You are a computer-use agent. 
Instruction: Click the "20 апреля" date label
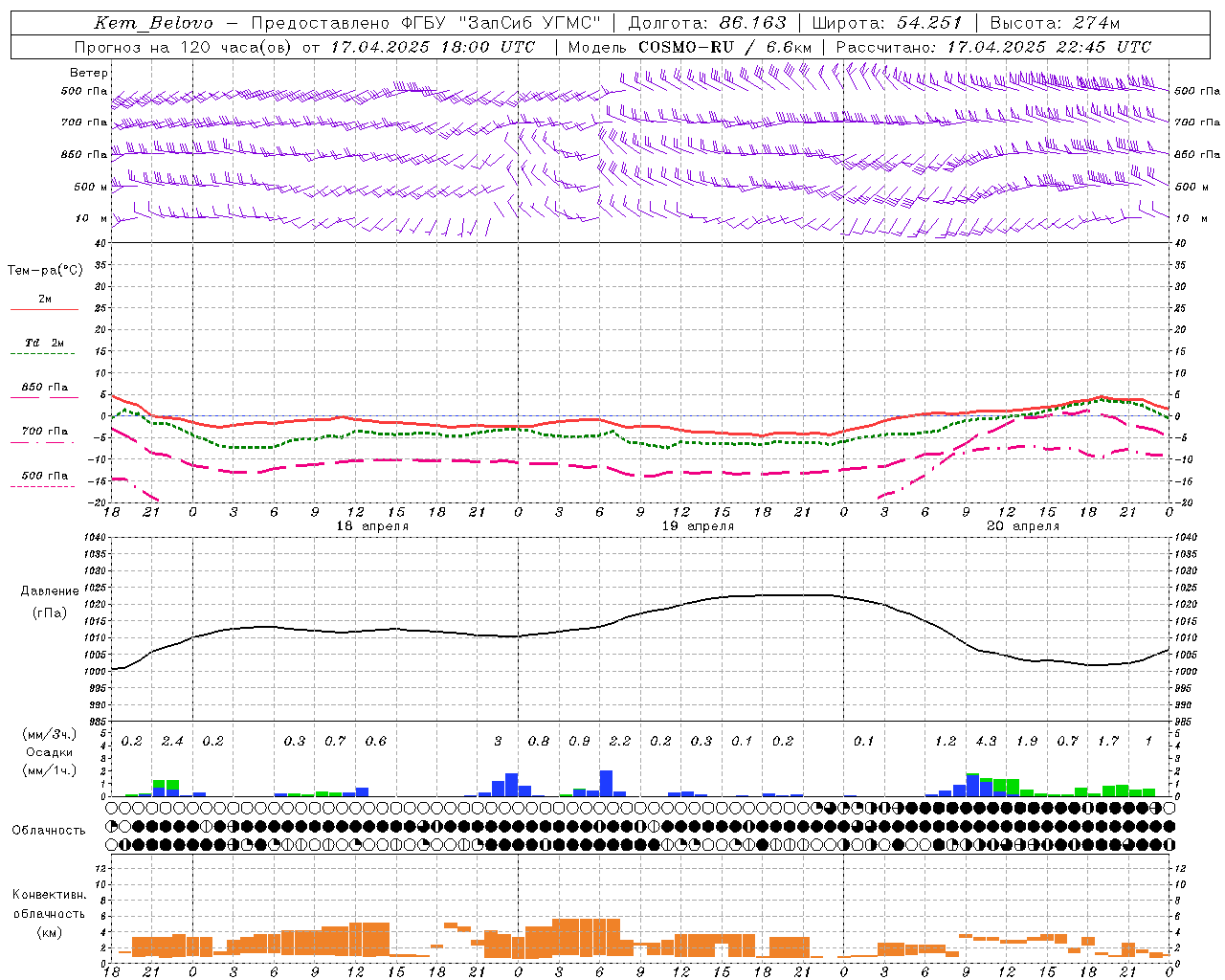[x=1023, y=526]
